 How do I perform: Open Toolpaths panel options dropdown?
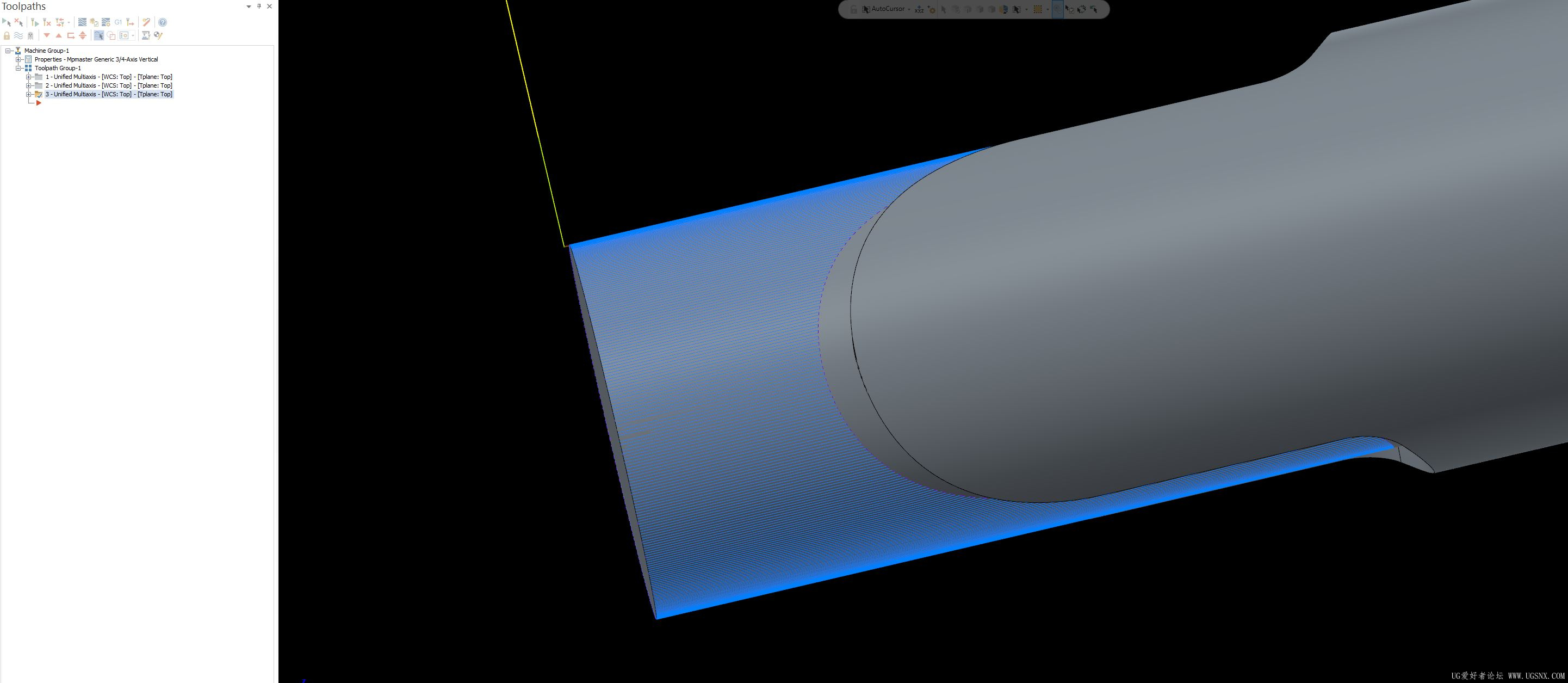point(249,7)
